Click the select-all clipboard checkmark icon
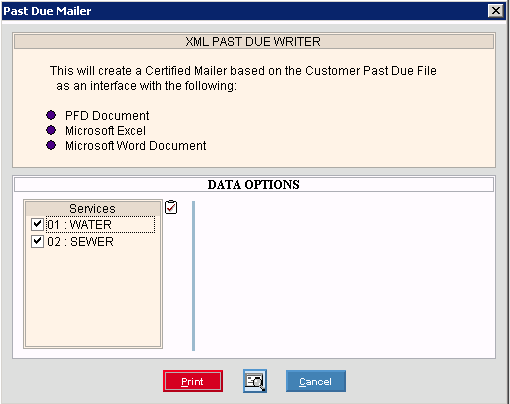The image size is (510, 404). [x=171, y=207]
